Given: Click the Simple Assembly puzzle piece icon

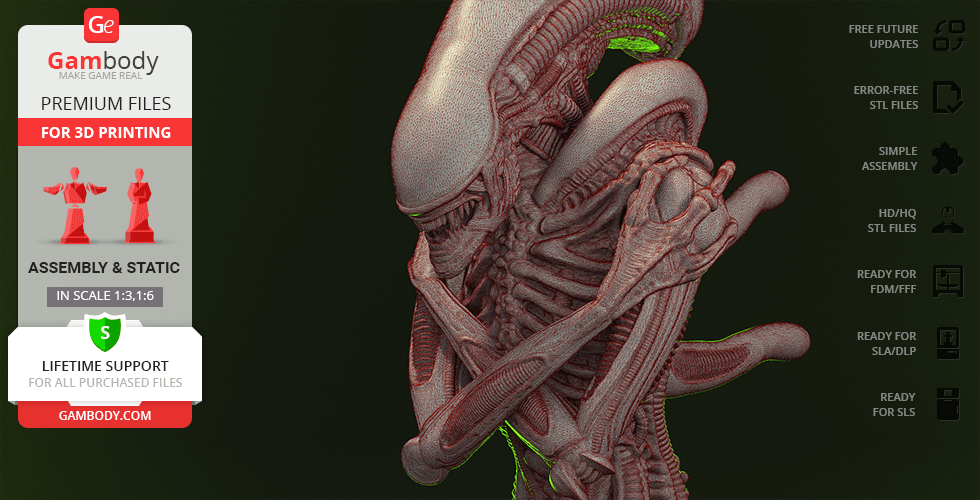Looking at the screenshot, I should 947,158.
